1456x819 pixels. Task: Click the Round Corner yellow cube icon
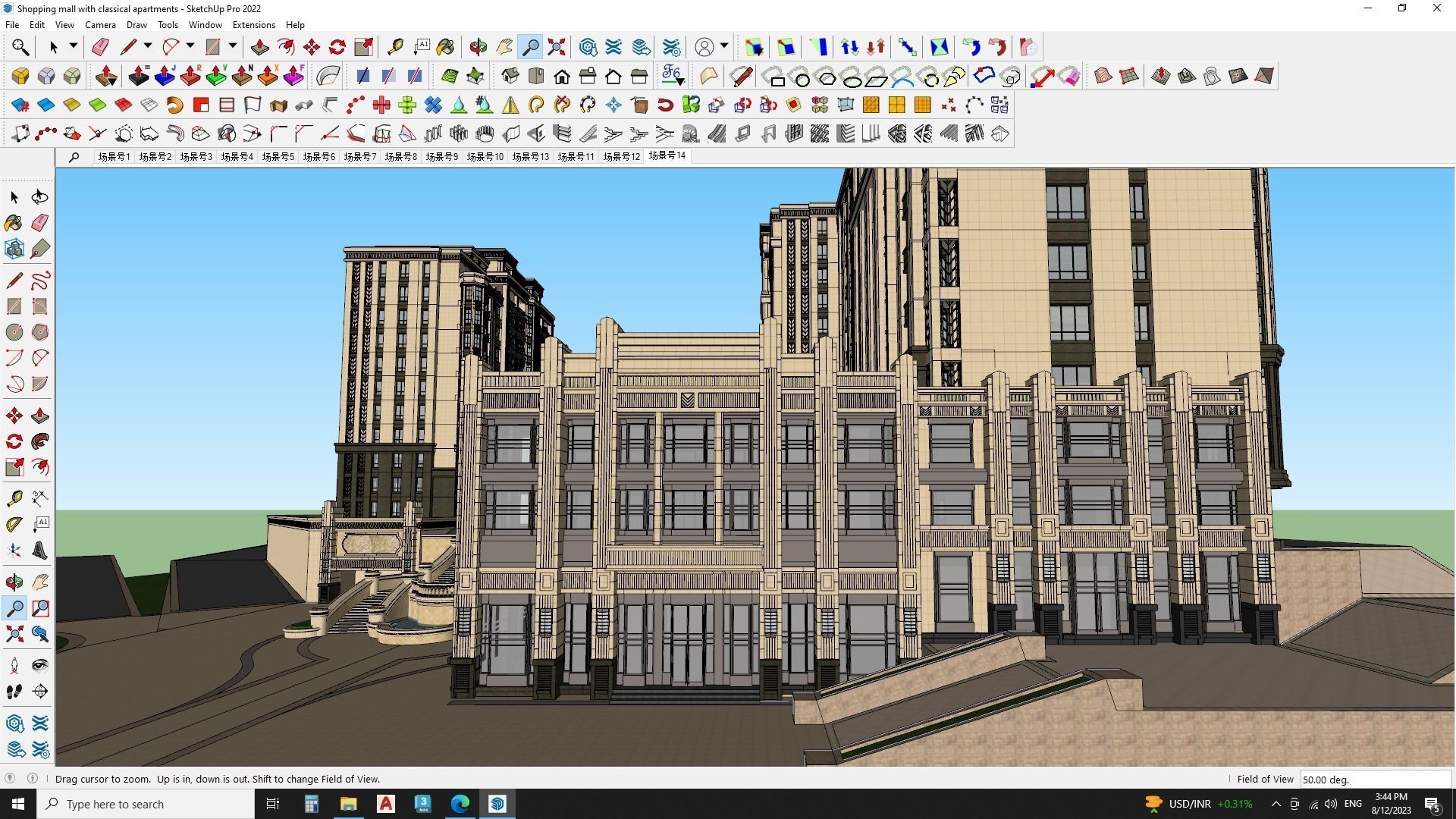[x=20, y=76]
